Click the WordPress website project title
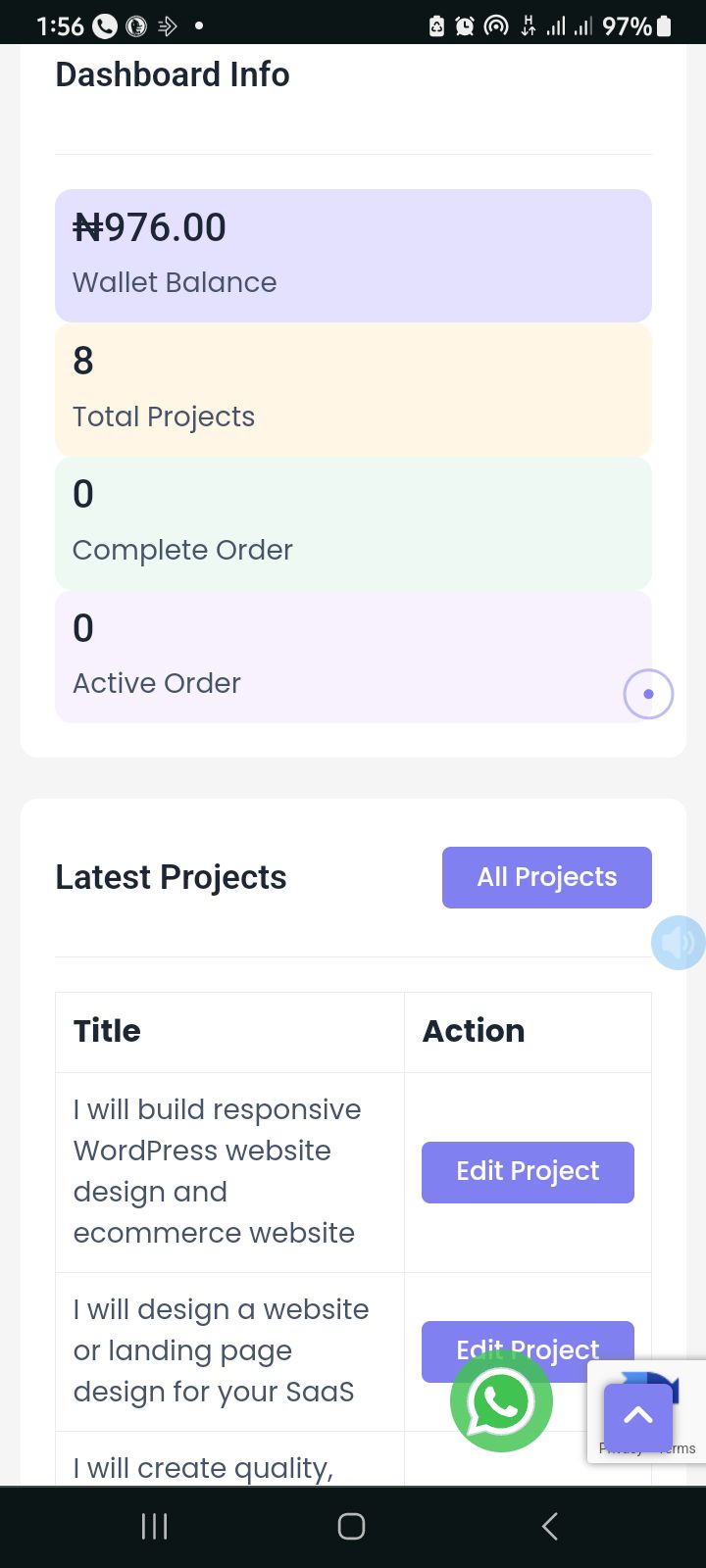Image resolution: width=706 pixels, height=1568 pixels. click(217, 1171)
